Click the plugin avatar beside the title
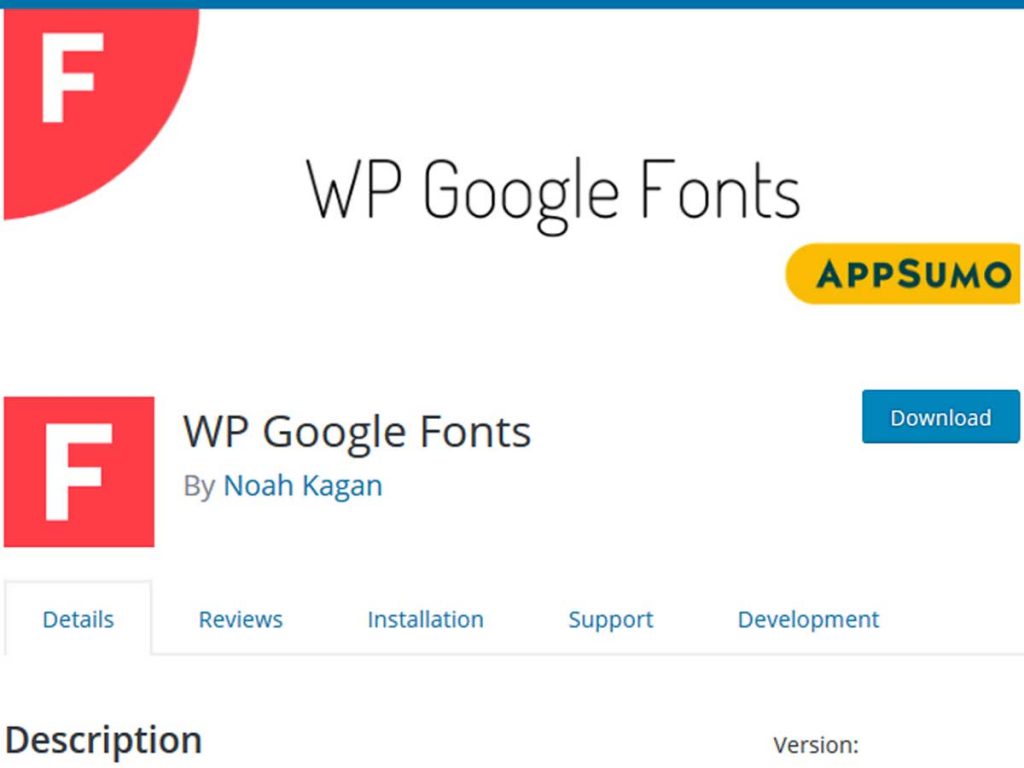This screenshot has width=1024, height=768. pyautogui.click(x=80, y=470)
